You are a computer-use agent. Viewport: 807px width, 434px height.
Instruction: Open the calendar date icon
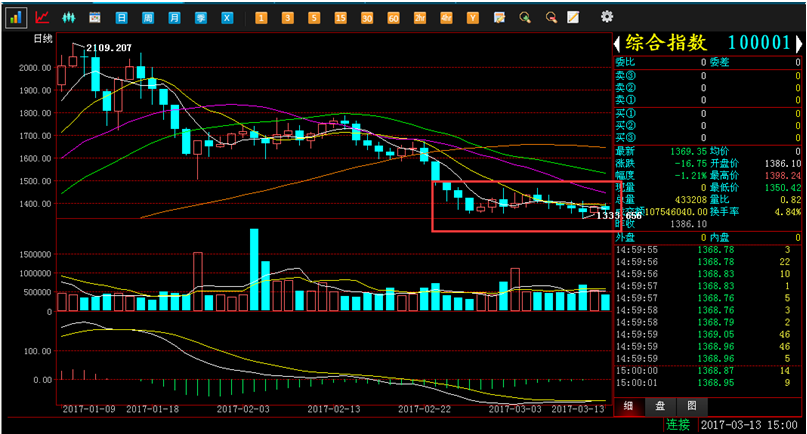(95, 18)
